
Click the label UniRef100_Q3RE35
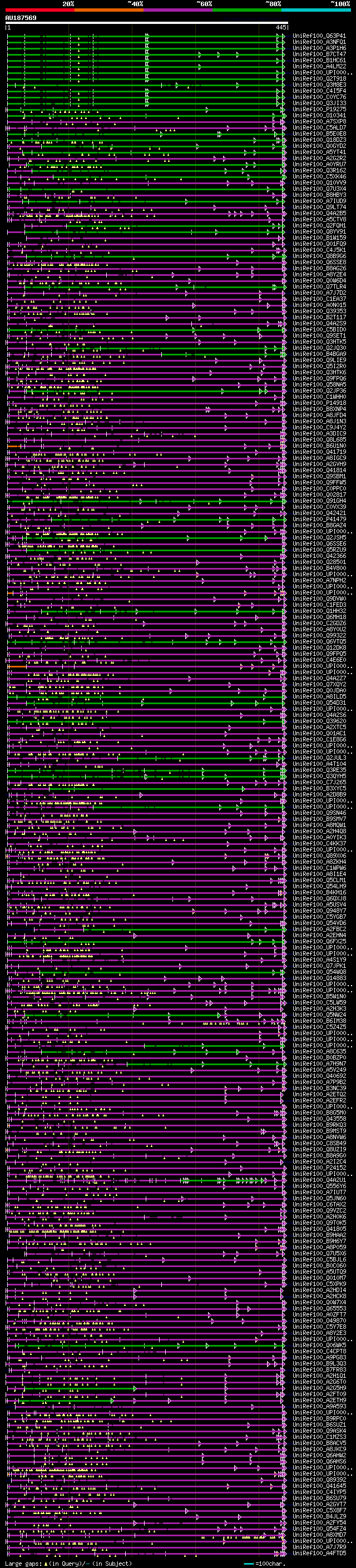coord(319,770)
